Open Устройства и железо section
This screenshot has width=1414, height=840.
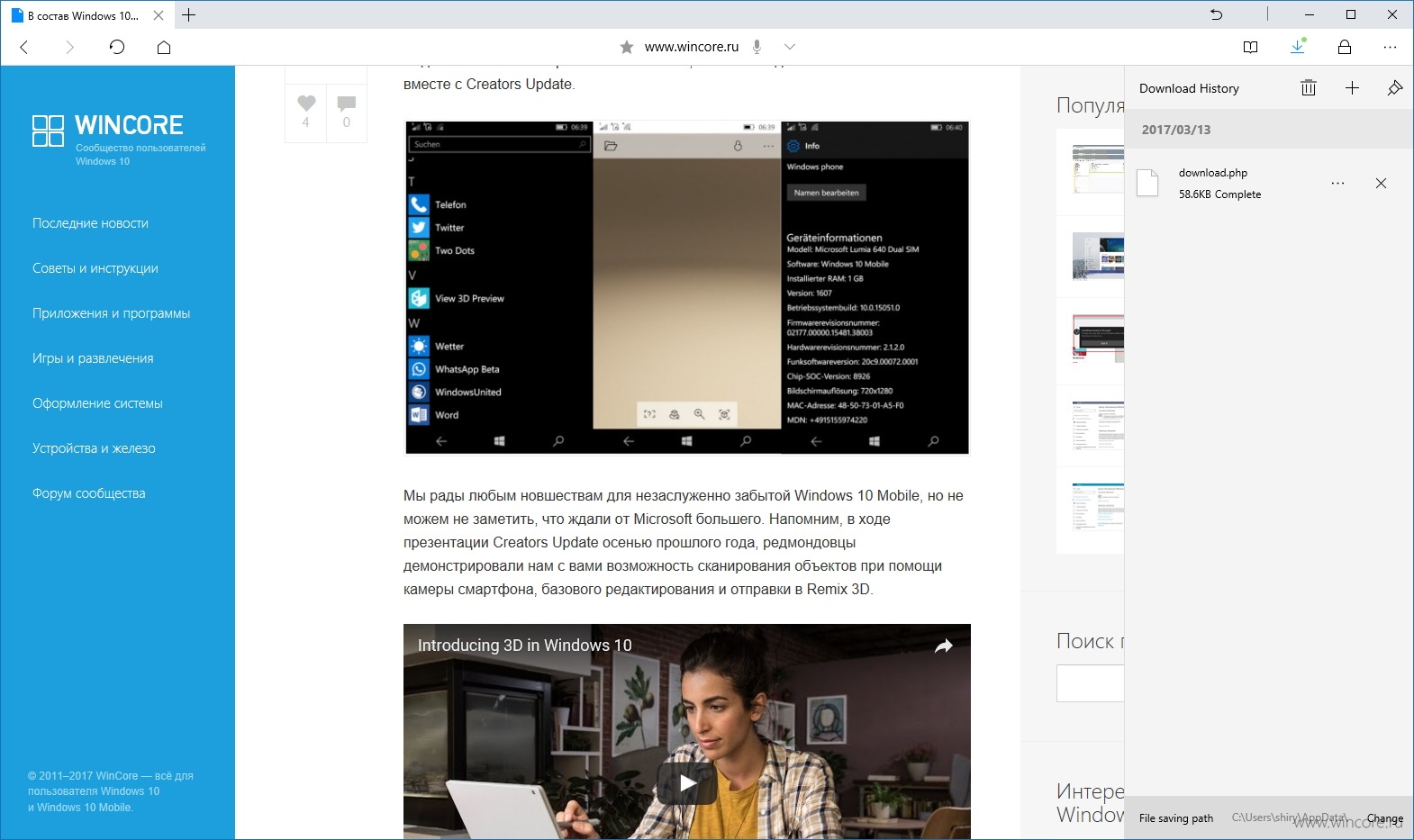click(94, 448)
